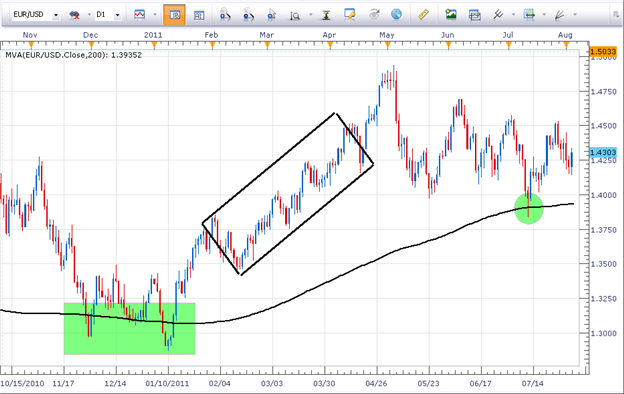Click the orange marker under 2011
The image size is (624, 394).
click(x=154, y=45)
